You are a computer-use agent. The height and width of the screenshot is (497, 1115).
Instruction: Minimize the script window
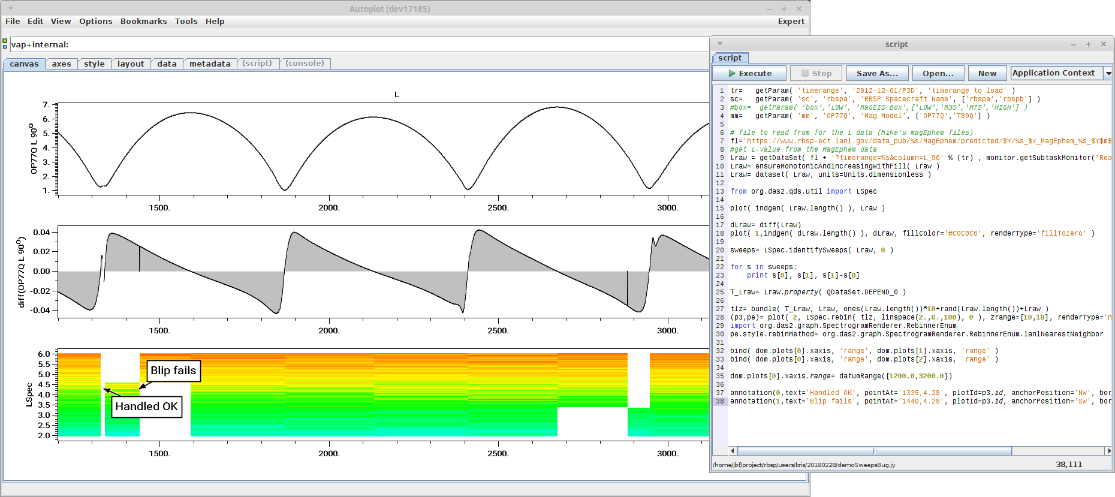tap(1071, 45)
